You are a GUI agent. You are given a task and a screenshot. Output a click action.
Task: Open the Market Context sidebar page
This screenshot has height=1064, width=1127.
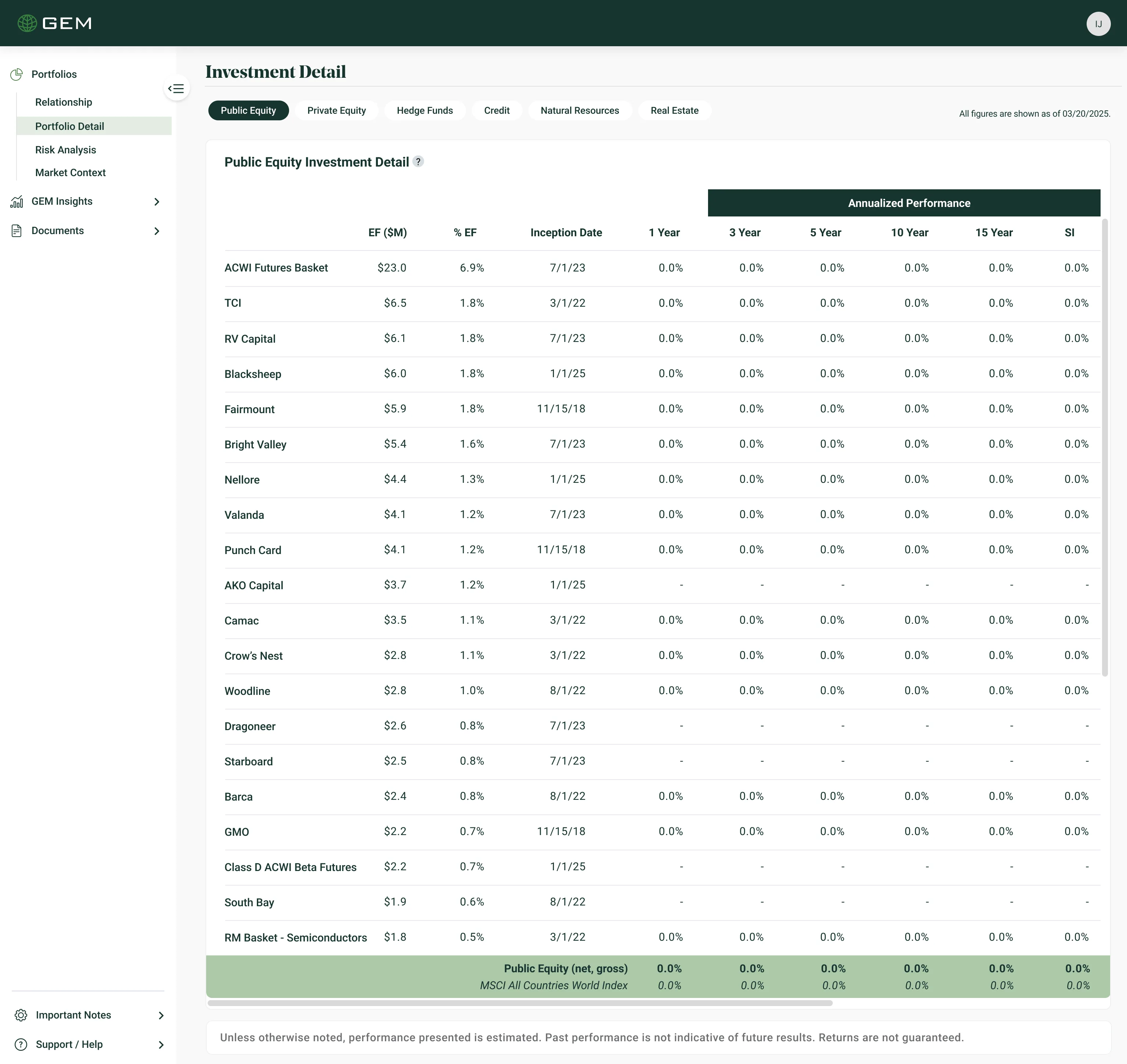point(70,172)
